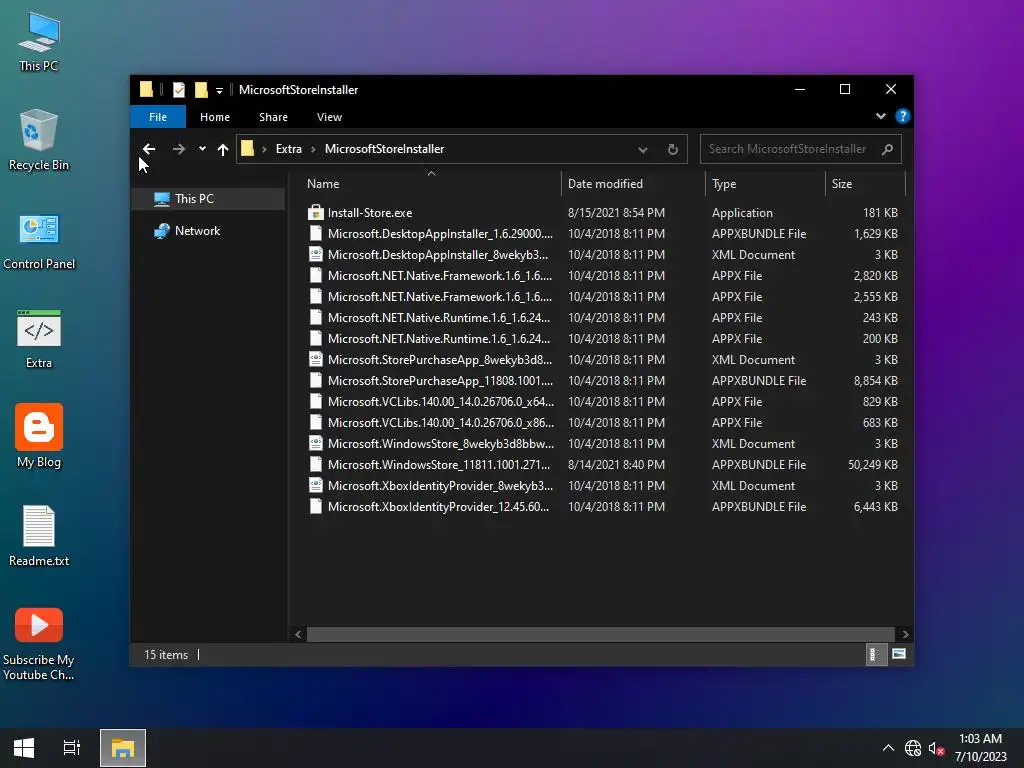1024x768 pixels.
Task: Open Explorer Help question mark
Action: (903, 116)
